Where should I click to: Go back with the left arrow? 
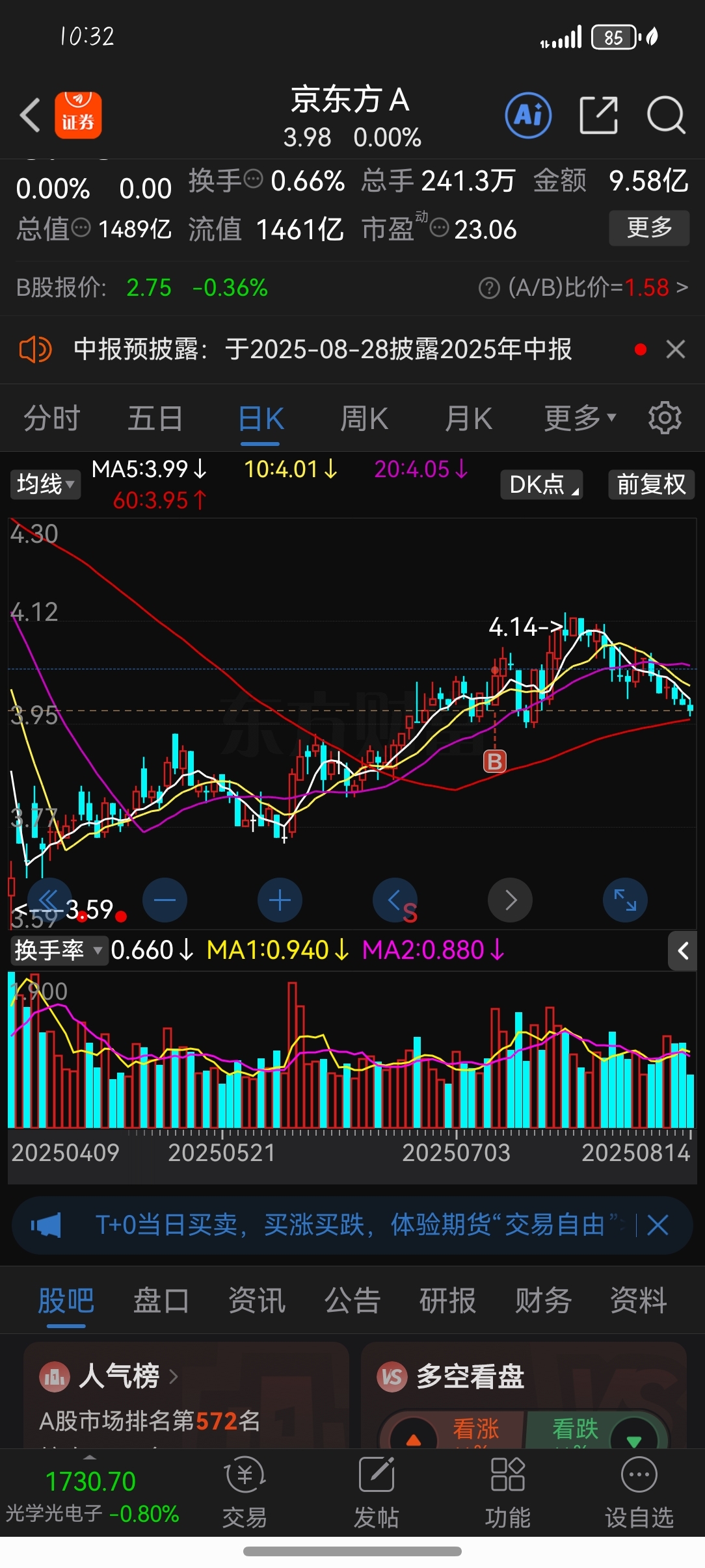pyautogui.click(x=30, y=115)
